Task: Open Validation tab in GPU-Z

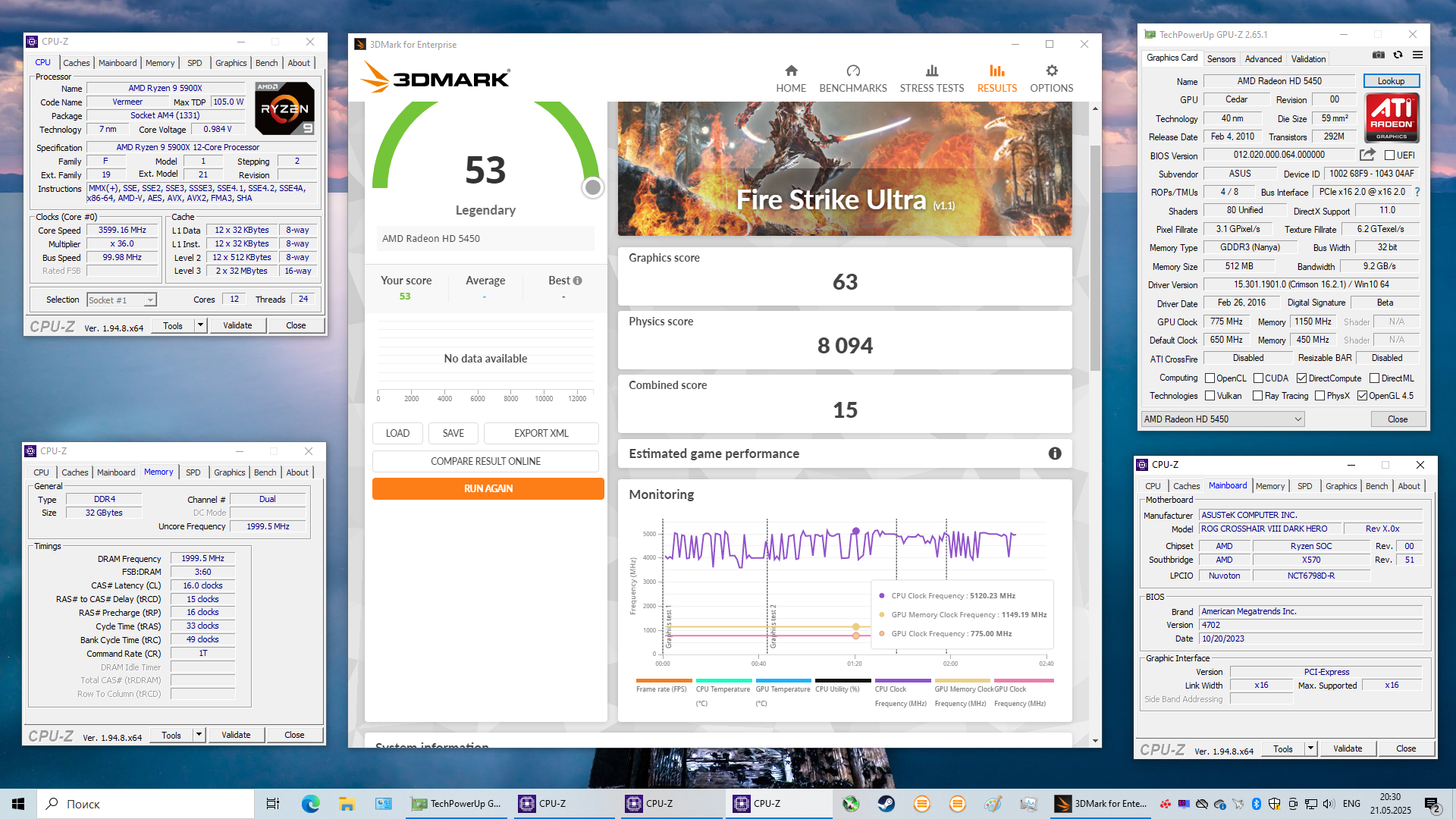Action: tap(1308, 58)
